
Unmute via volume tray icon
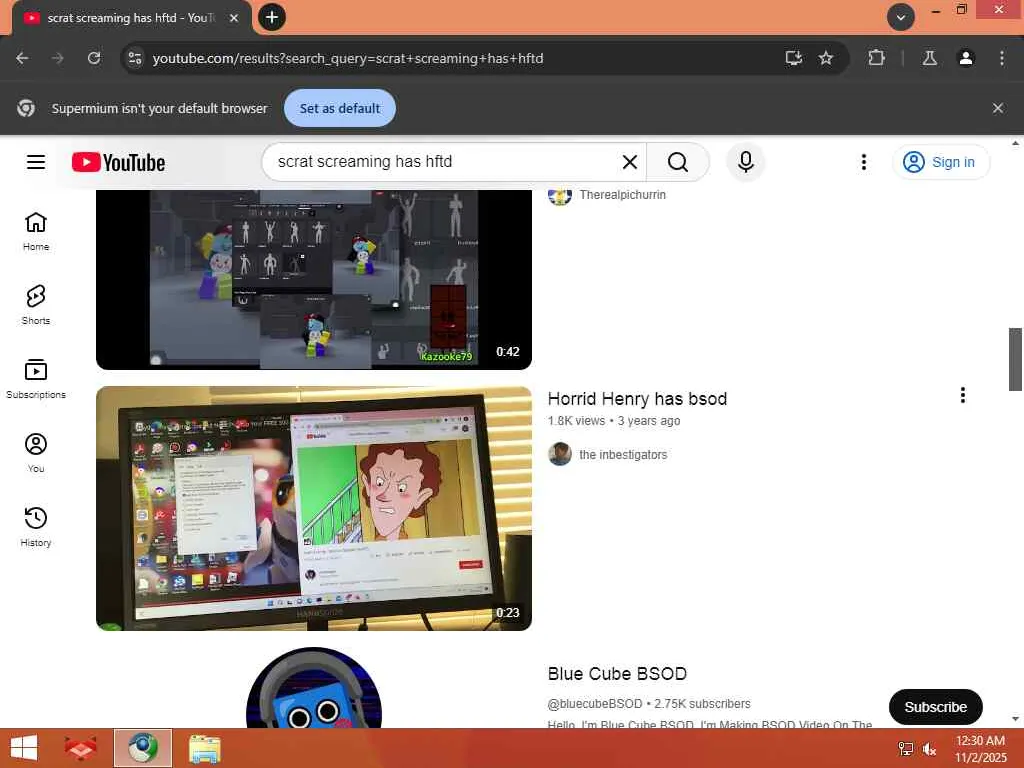(929, 748)
